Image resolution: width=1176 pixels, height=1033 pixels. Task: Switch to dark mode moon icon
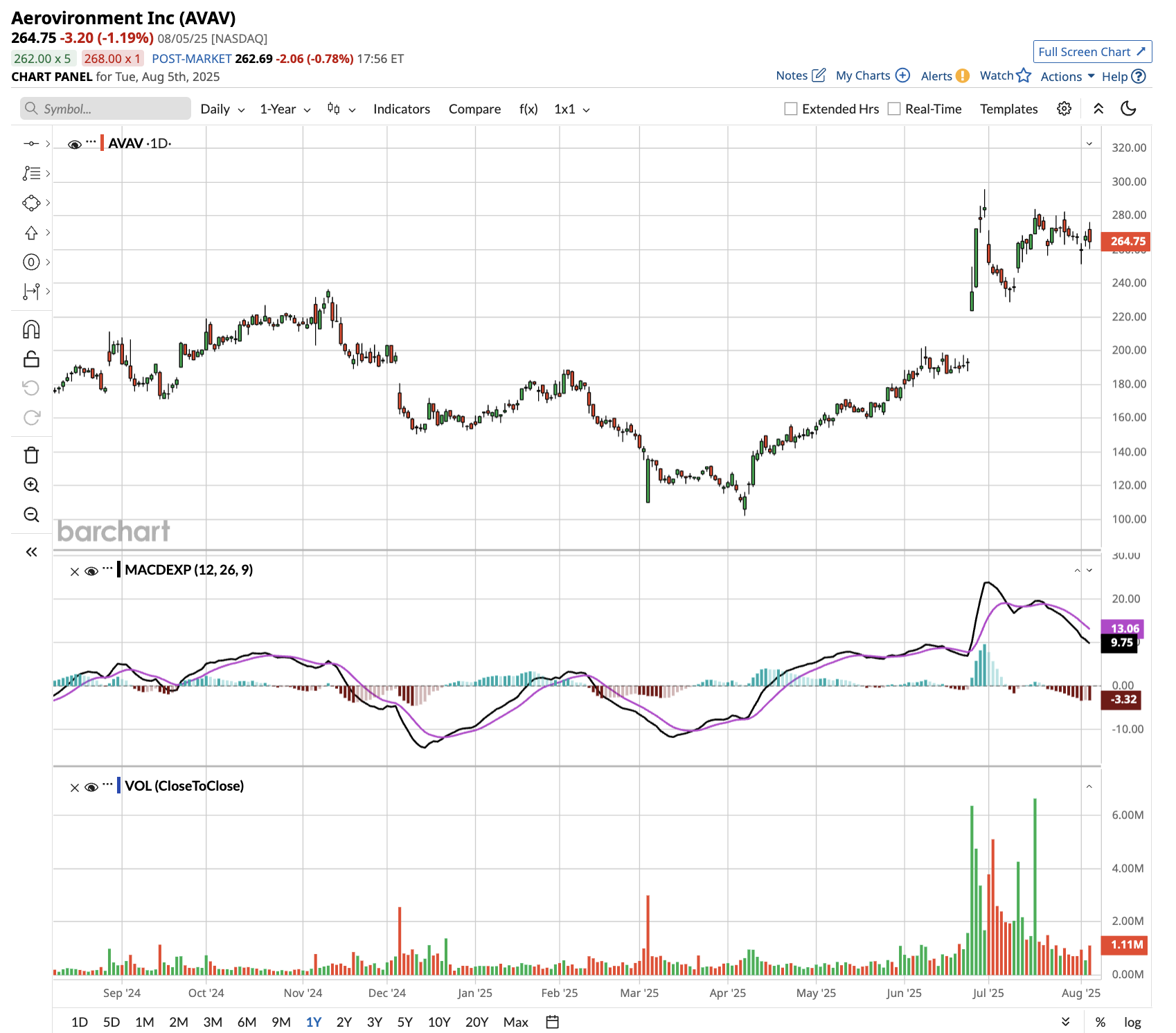[1128, 109]
